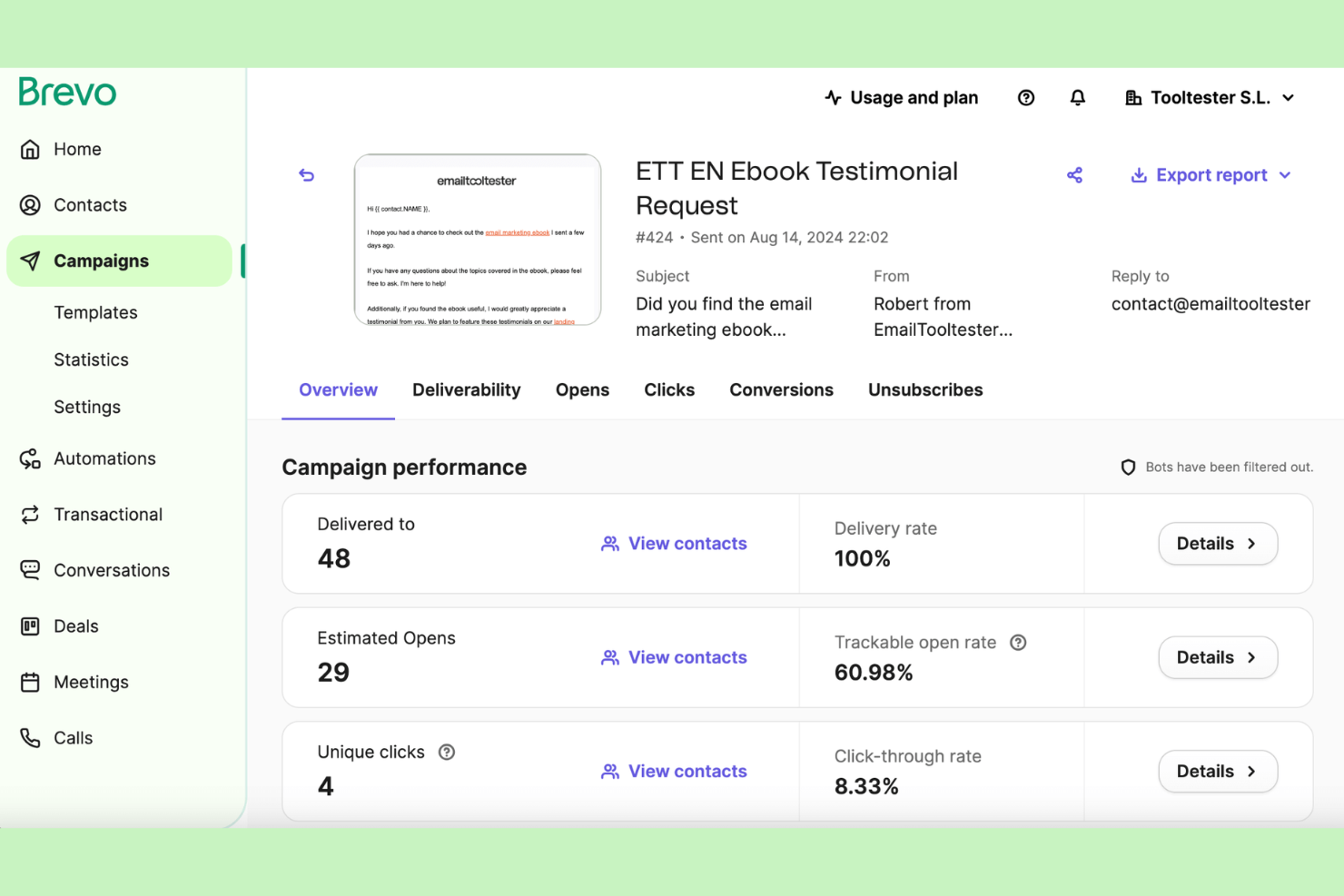Image resolution: width=1344 pixels, height=896 pixels.
Task: Click info icon beside Unique clicks
Action: 447,753
